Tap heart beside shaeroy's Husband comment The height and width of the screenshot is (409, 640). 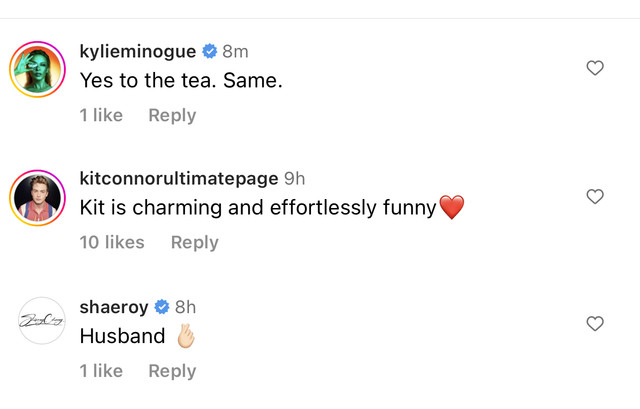tap(595, 324)
